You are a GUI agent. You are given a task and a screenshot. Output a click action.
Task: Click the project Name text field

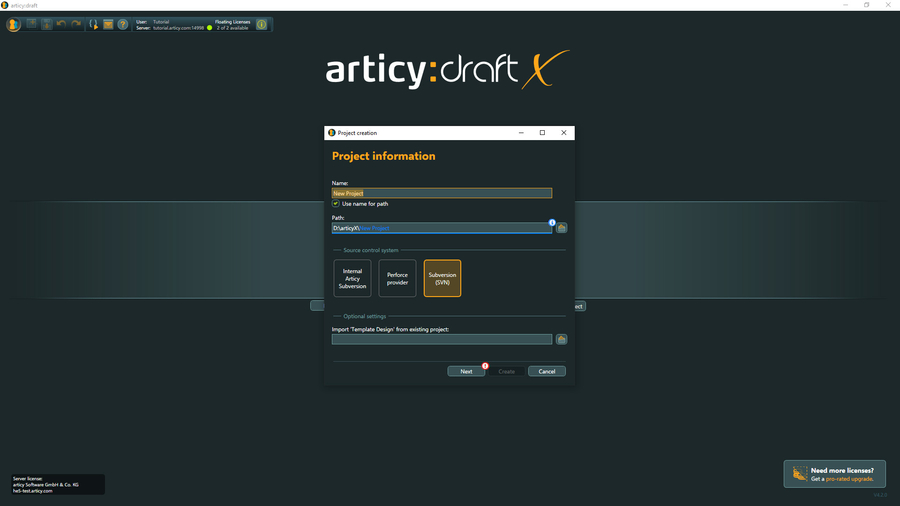441,193
